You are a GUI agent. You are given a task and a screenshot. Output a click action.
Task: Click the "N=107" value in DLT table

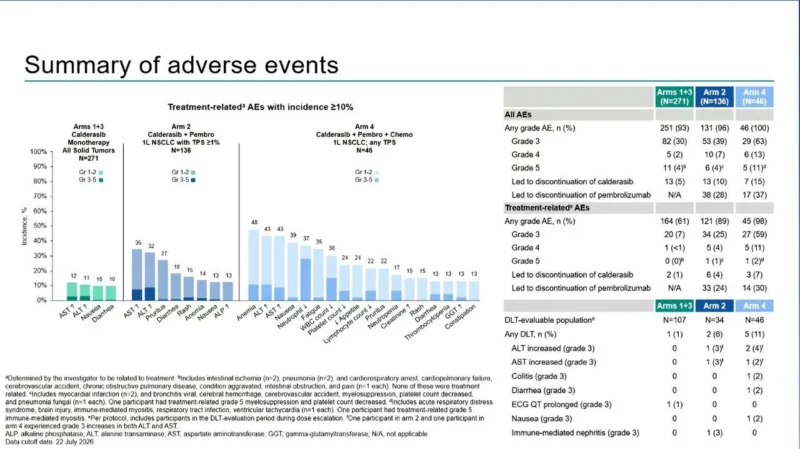[674, 320]
